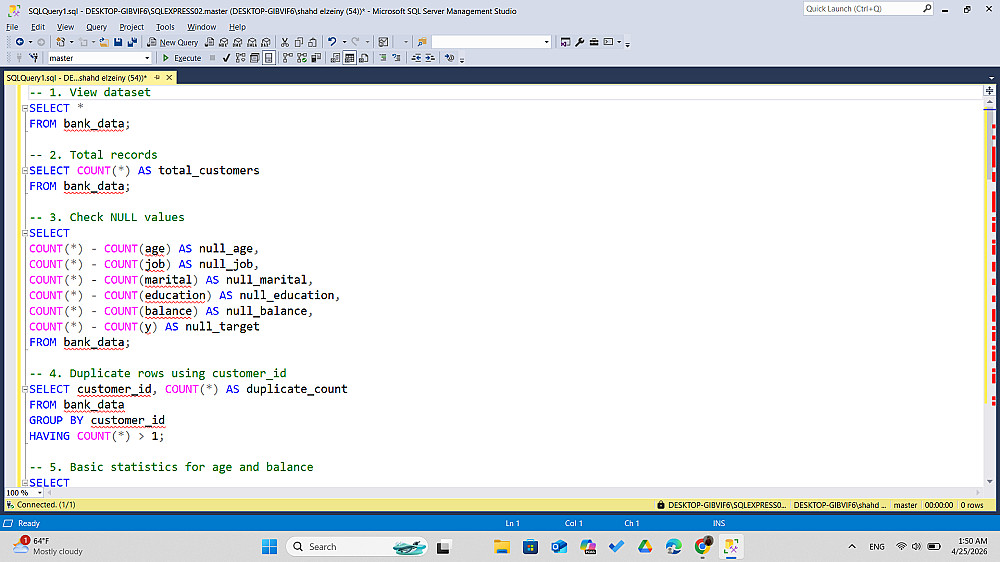Click the Analysis Services MDX Query icon

click(223, 42)
